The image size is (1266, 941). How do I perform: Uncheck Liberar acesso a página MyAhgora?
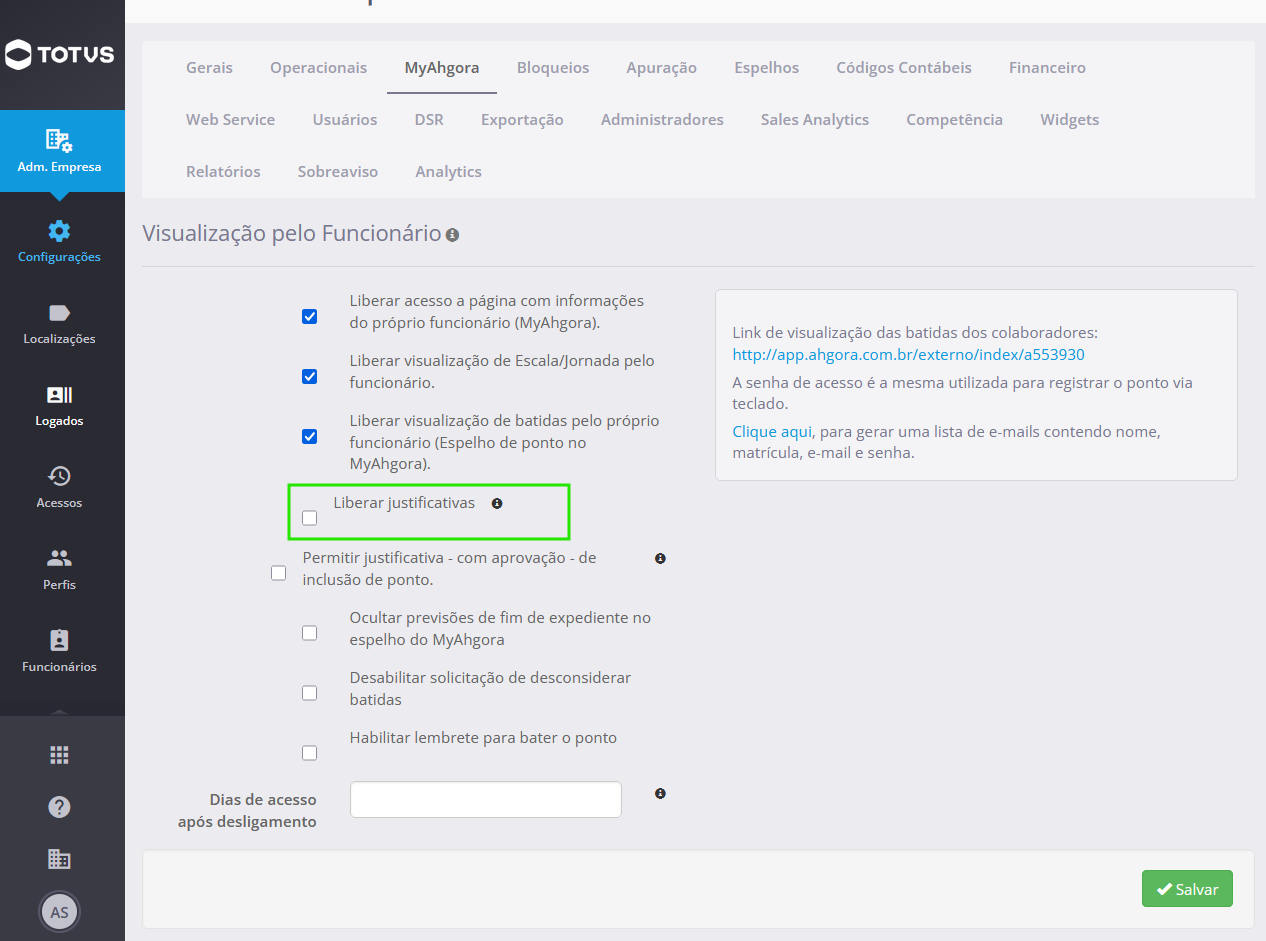(x=309, y=316)
